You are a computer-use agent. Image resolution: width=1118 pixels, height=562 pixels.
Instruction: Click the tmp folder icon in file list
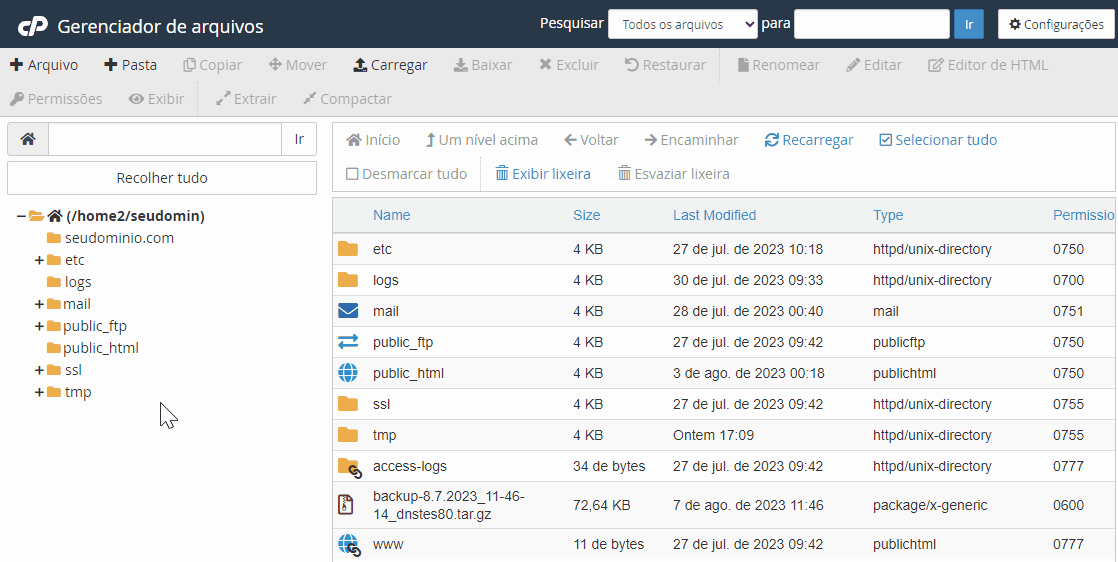coord(348,434)
